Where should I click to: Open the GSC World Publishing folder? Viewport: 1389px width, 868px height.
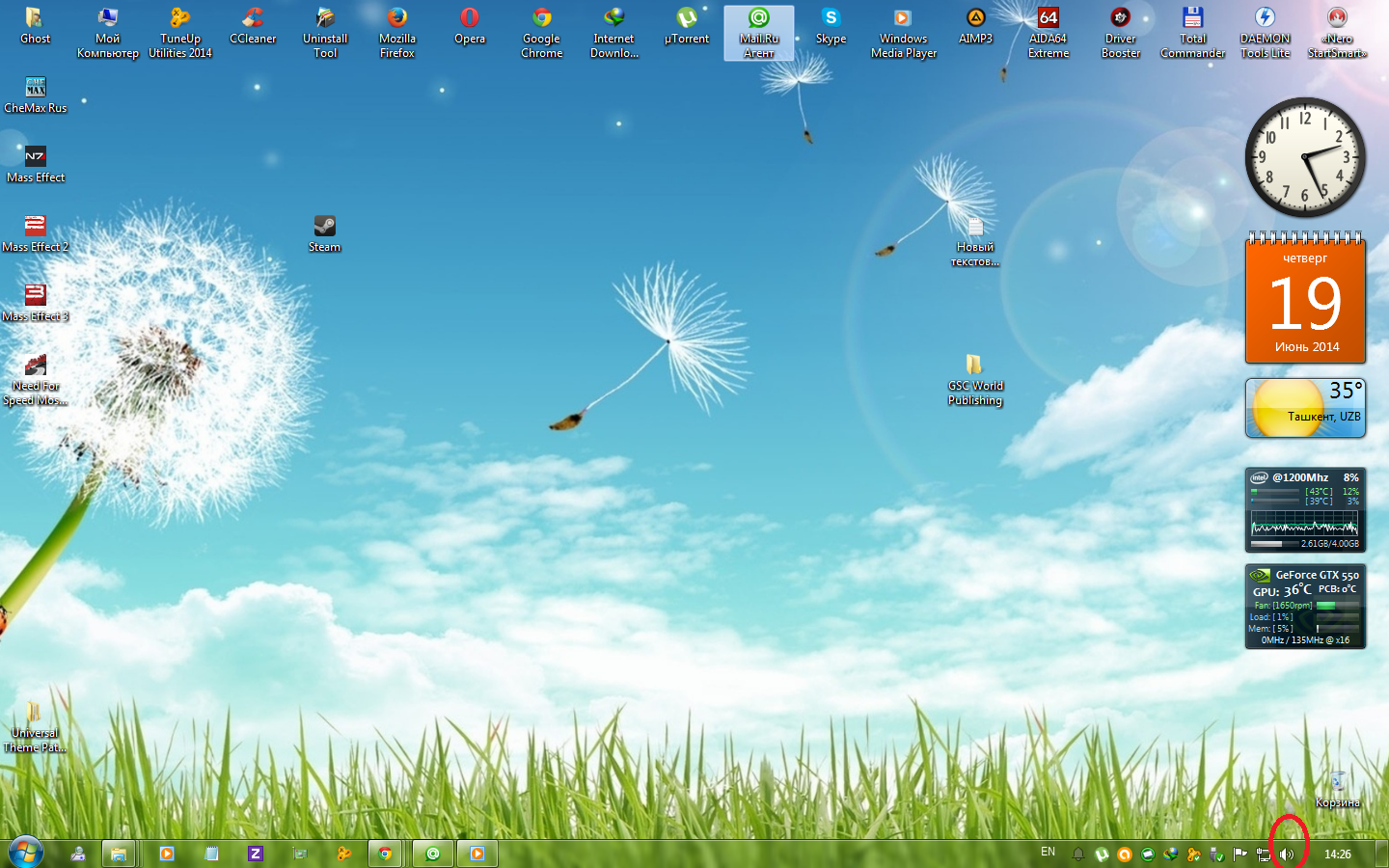pos(975,380)
